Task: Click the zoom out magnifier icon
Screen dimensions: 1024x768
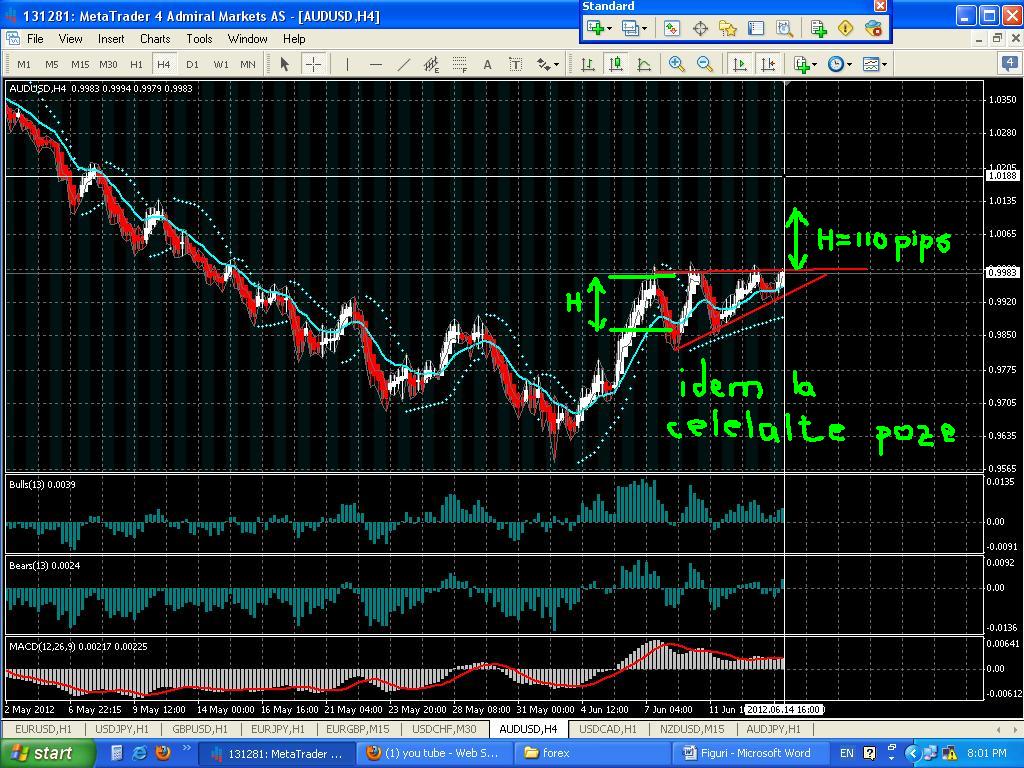Action: (705, 64)
